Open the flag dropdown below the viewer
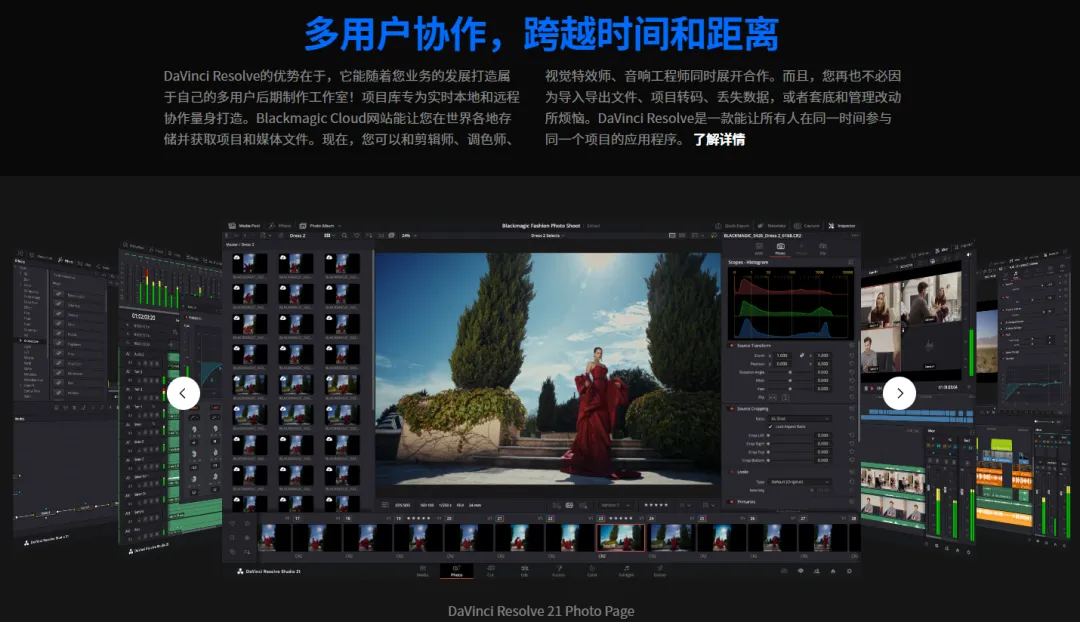 point(709,505)
